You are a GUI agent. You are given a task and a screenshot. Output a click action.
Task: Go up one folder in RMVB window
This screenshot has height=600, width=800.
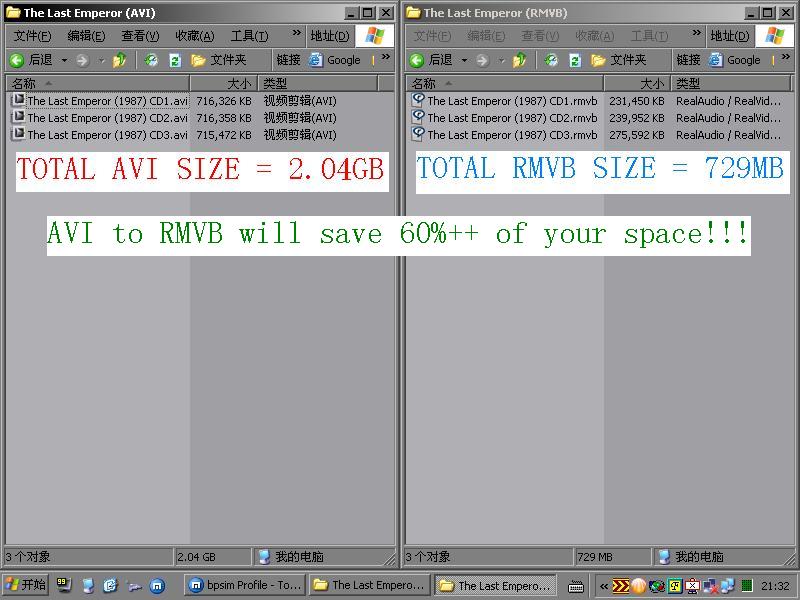coord(519,60)
